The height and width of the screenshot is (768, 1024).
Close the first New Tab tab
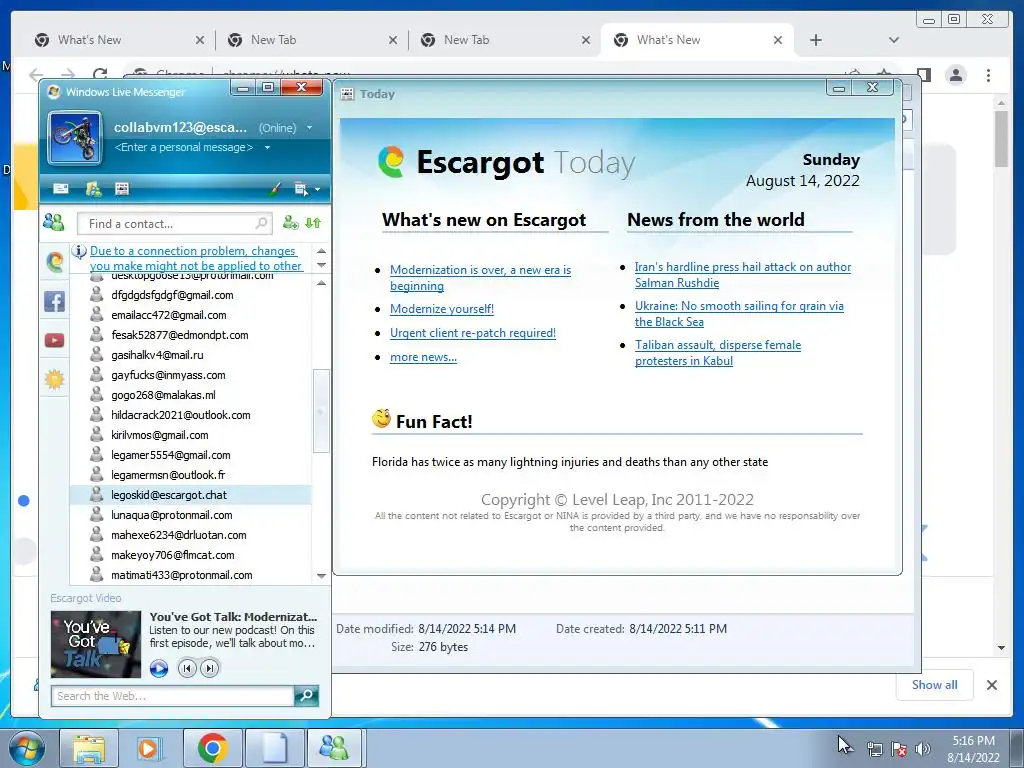pyautogui.click(x=392, y=40)
